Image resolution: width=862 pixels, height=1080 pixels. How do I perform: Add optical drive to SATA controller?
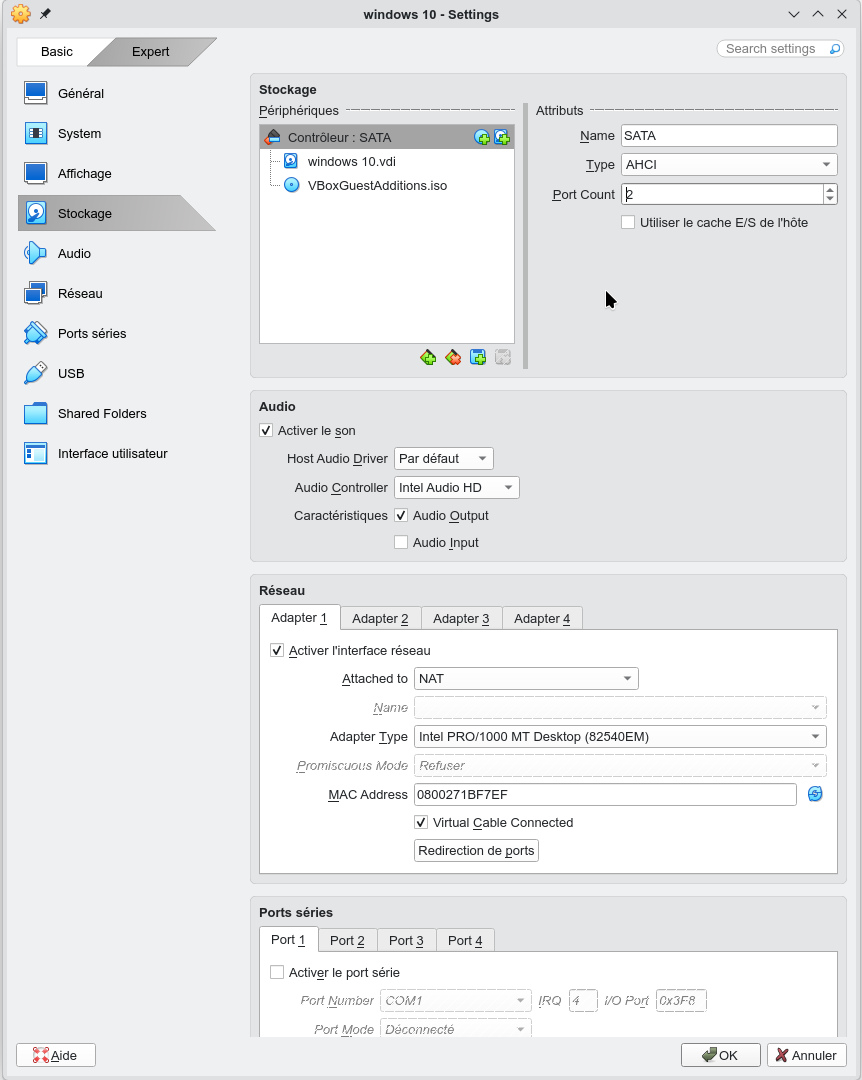point(482,138)
